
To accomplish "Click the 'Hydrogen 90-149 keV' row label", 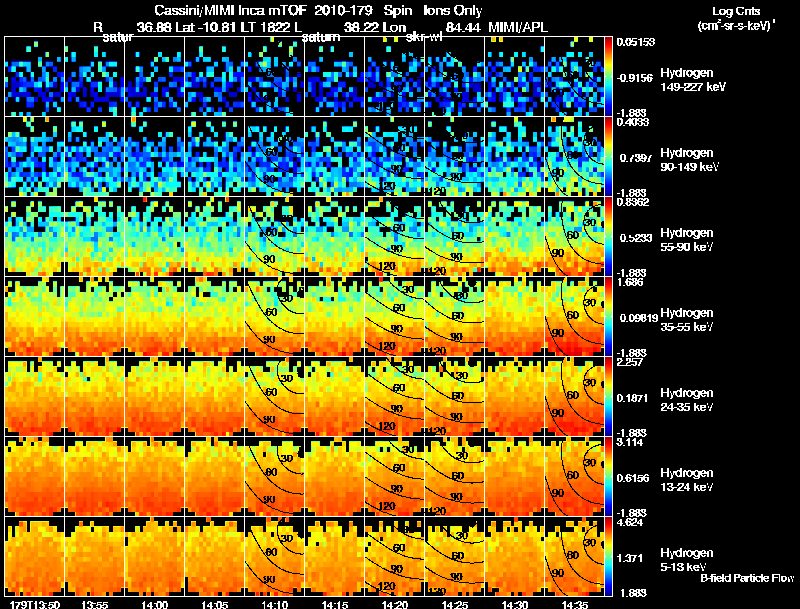I will 689,160.
